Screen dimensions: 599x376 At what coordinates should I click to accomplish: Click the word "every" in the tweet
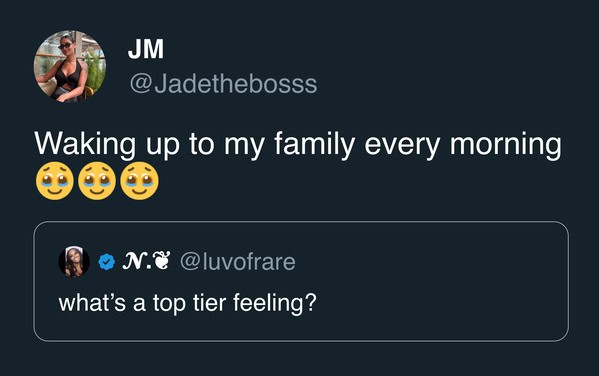click(x=402, y=145)
